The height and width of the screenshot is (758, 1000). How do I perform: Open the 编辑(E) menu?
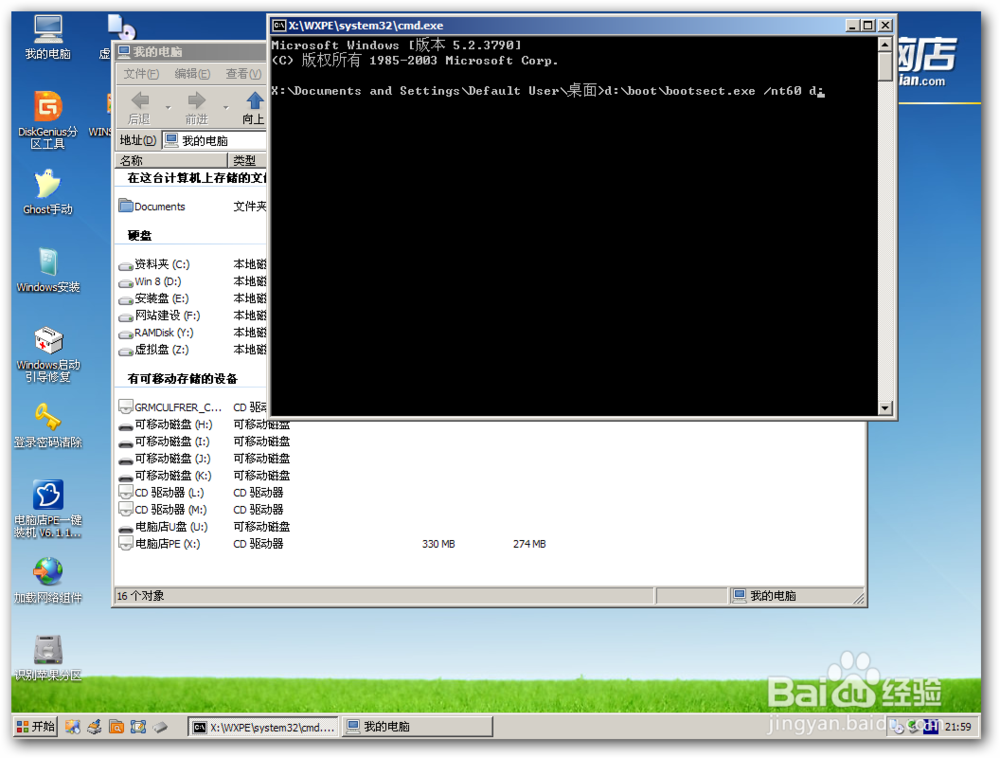192,74
